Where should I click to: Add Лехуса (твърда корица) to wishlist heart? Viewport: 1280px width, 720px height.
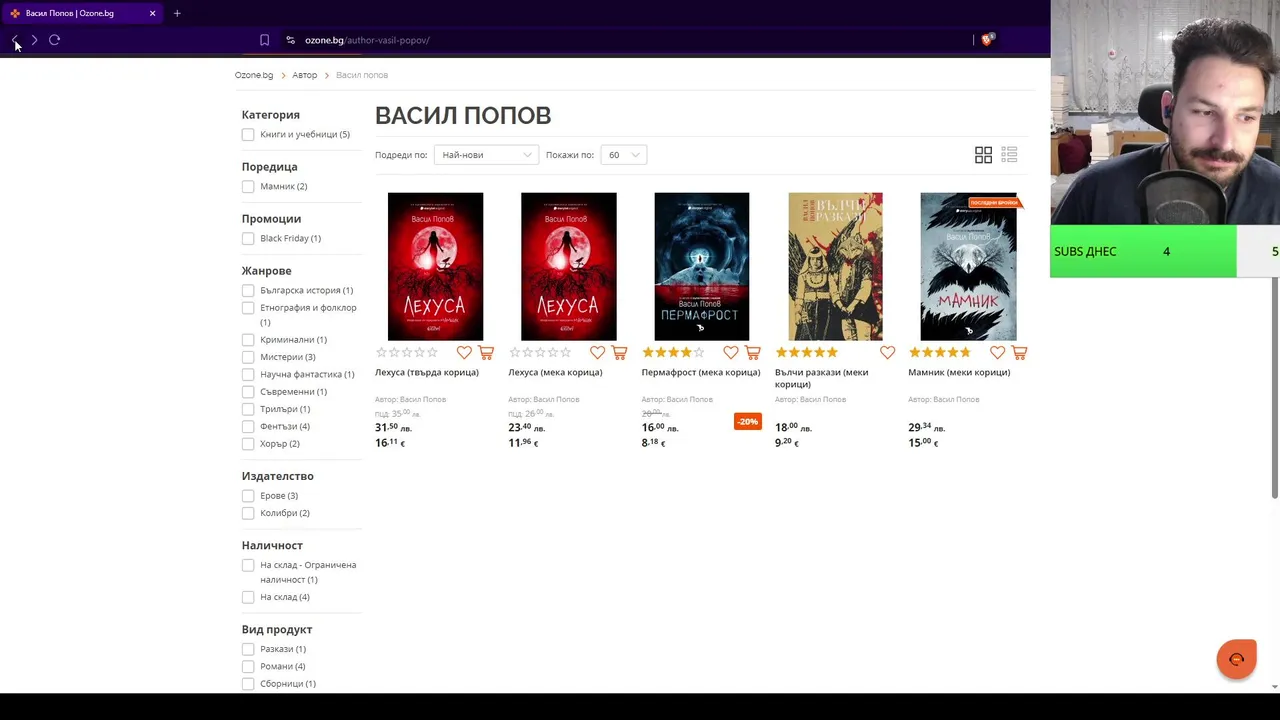(x=464, y=352)
